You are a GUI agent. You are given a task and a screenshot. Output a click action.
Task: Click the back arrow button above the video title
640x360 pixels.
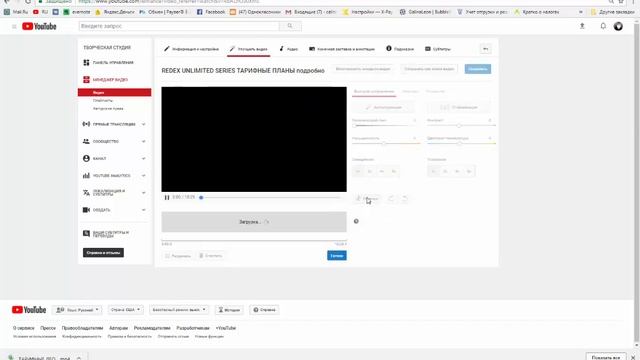point(485,49)
